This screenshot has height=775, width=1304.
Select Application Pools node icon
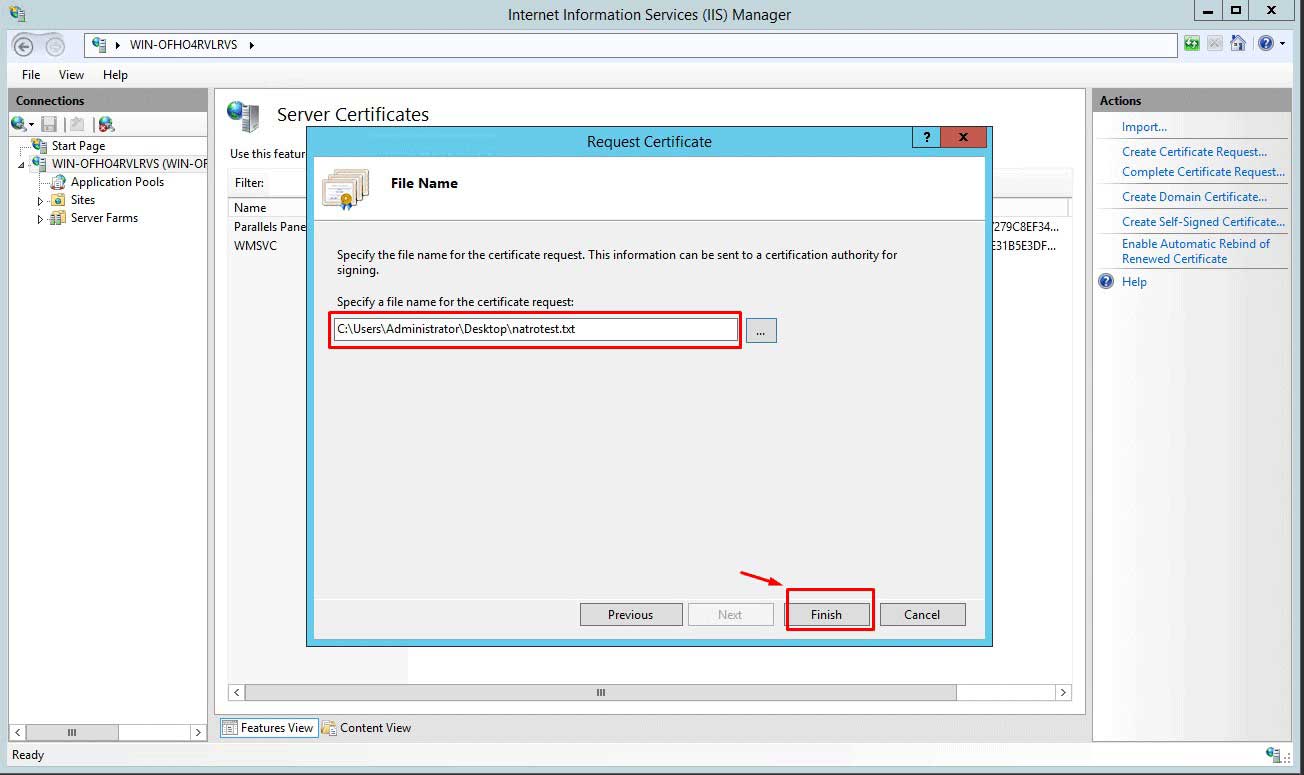tap(58, 182)
